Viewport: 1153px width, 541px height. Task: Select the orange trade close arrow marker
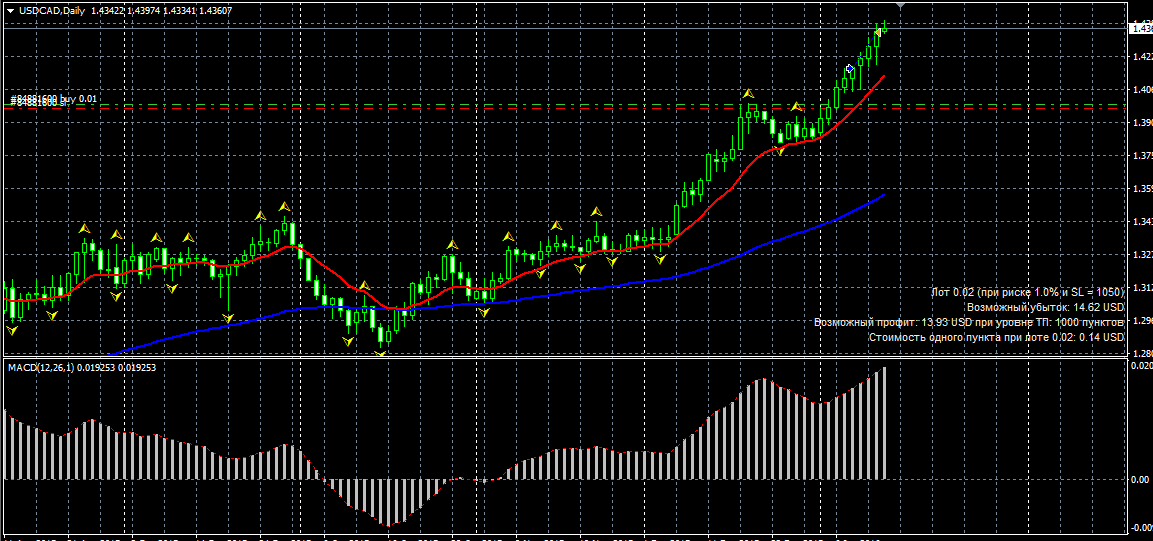click(x=877, y=32)
